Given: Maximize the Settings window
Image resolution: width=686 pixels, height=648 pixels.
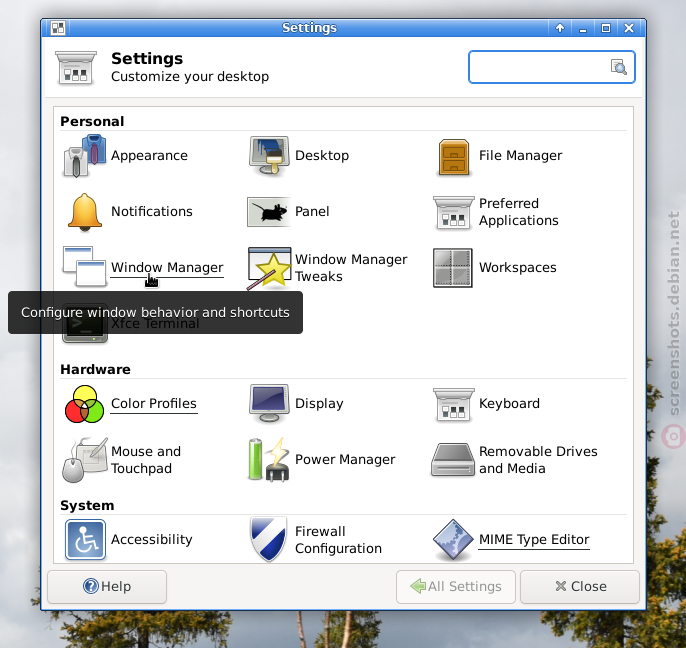Looking at the screenshot, I should click(606, 28).
